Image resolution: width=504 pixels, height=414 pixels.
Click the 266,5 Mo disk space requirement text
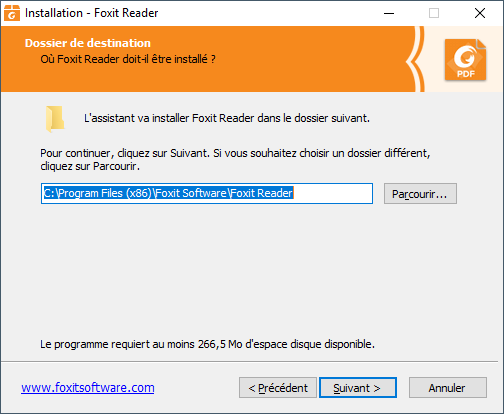207,344
